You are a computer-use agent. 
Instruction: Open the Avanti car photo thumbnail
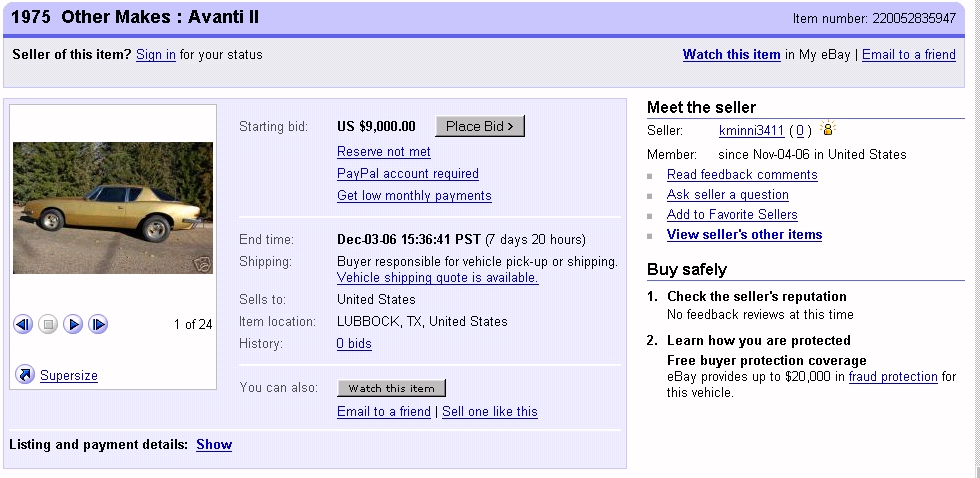pyautogui.click(x=113, y=207)
